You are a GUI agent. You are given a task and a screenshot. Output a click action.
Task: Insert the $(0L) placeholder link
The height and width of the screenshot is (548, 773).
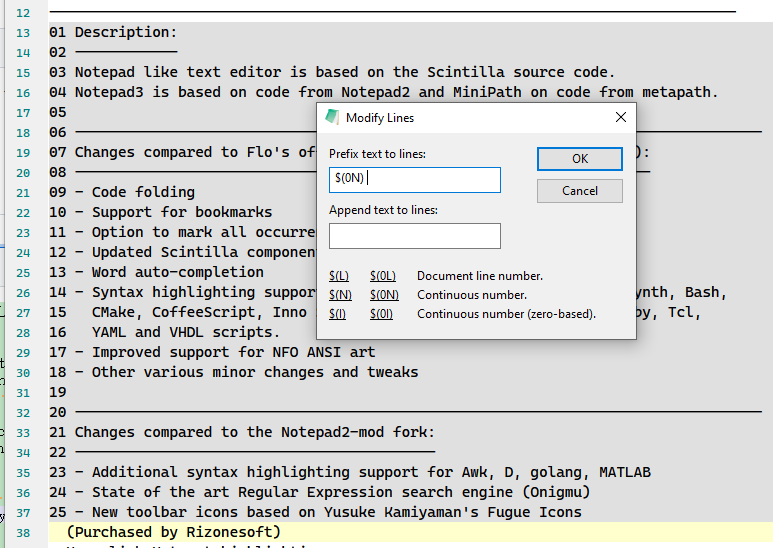[x=383, y=276]
